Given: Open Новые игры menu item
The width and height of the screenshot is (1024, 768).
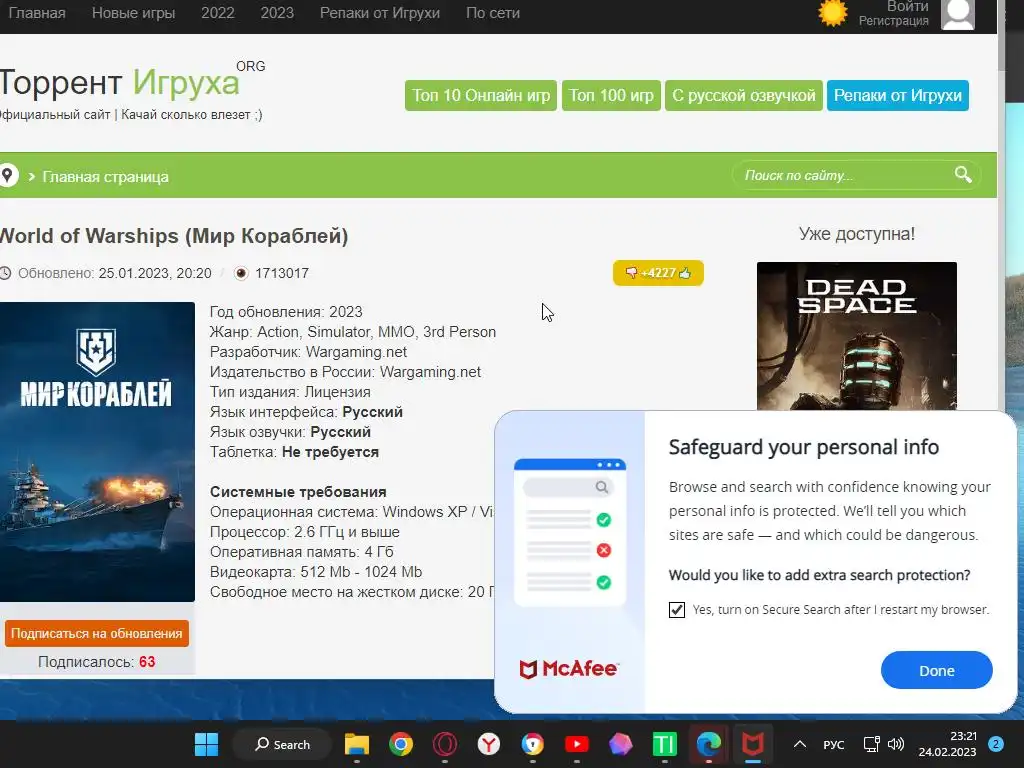Looking at the screenshot, I should (133, 13).
